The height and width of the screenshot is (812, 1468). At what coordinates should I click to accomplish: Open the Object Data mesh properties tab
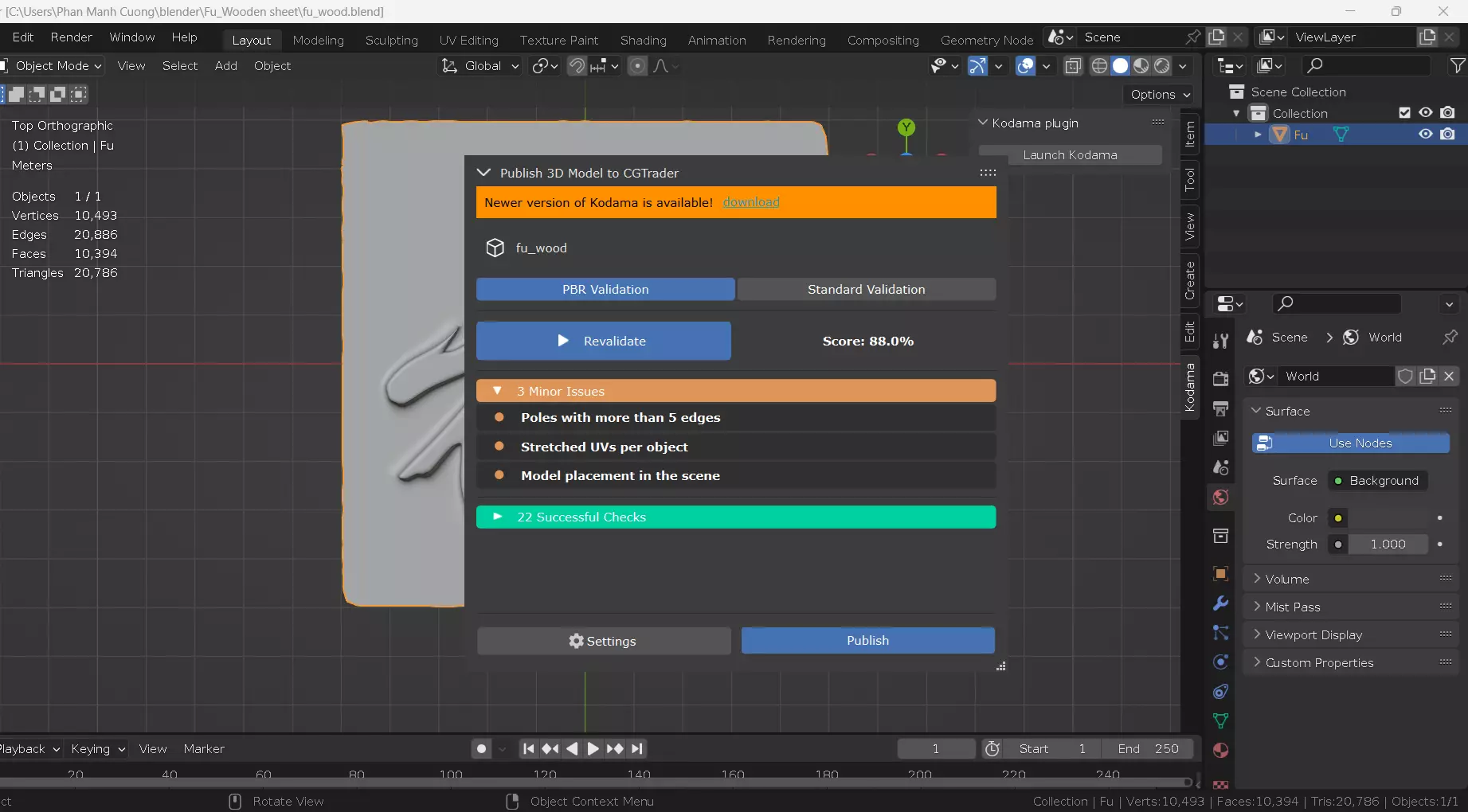pyautogui.click(x=1220, y=720)
